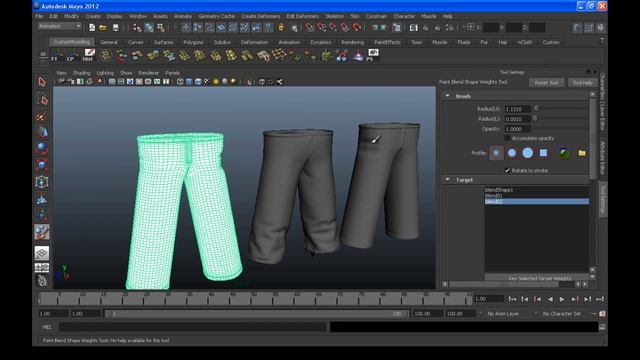
Task: Open the Skeleton menu
Action: 335,16
